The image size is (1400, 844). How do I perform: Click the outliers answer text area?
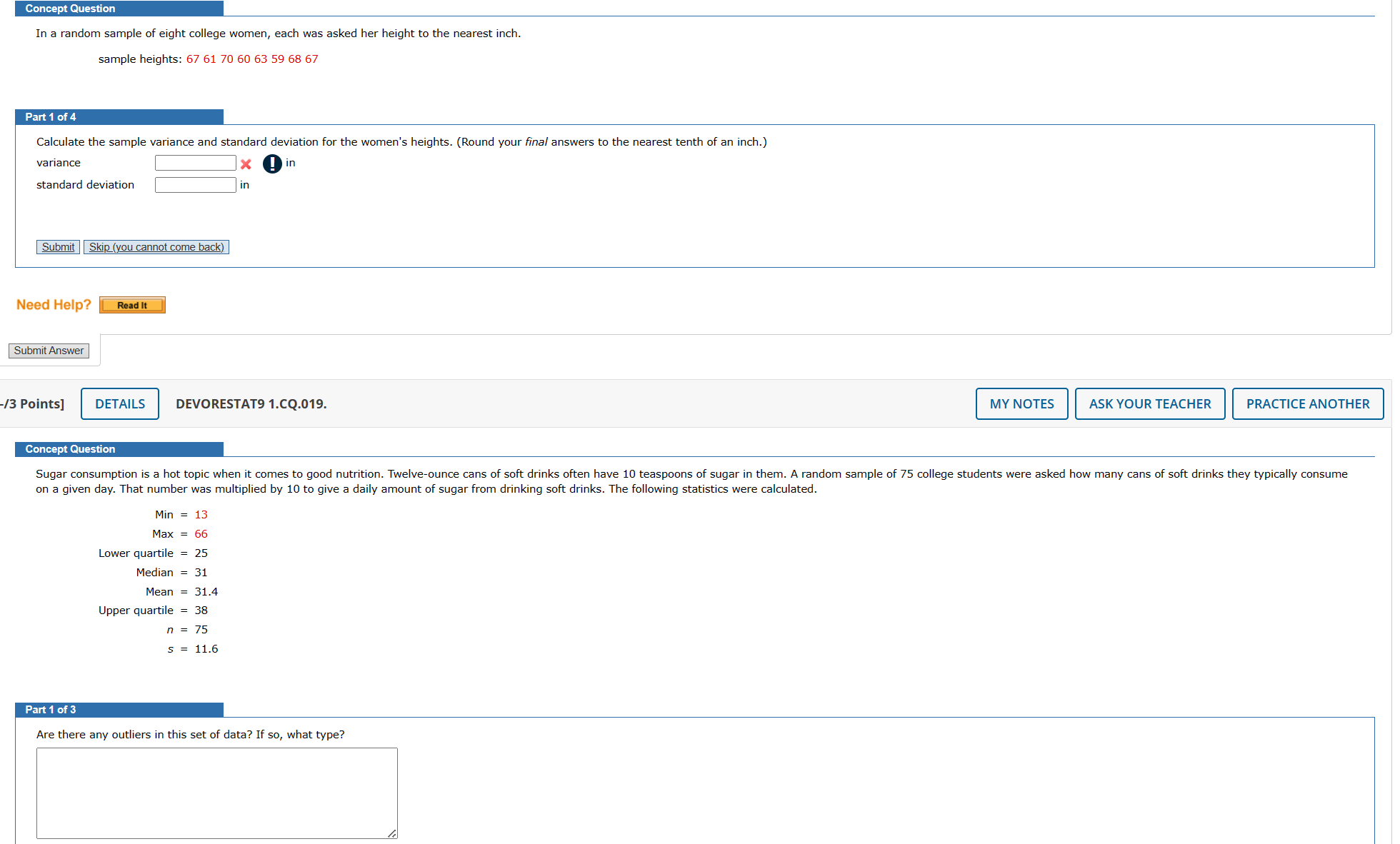pyautogui.click(x=216, y=793)
